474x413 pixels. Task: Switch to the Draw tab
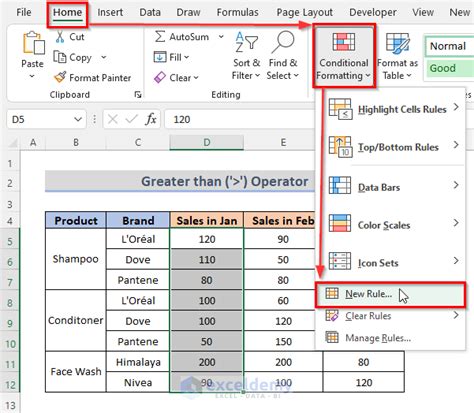[x=188, y=12]
